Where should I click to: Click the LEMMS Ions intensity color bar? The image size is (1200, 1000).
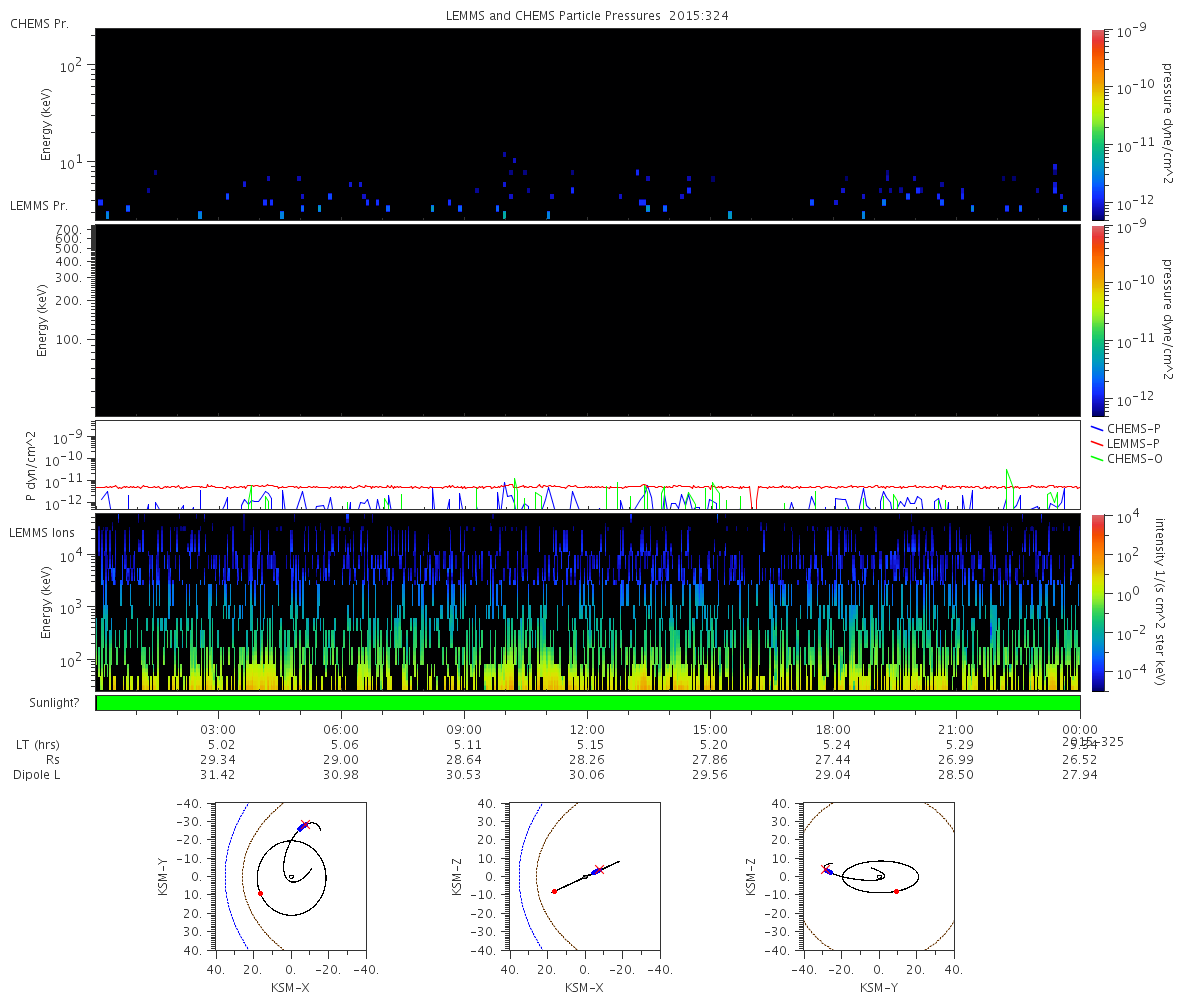(1097, 602)
